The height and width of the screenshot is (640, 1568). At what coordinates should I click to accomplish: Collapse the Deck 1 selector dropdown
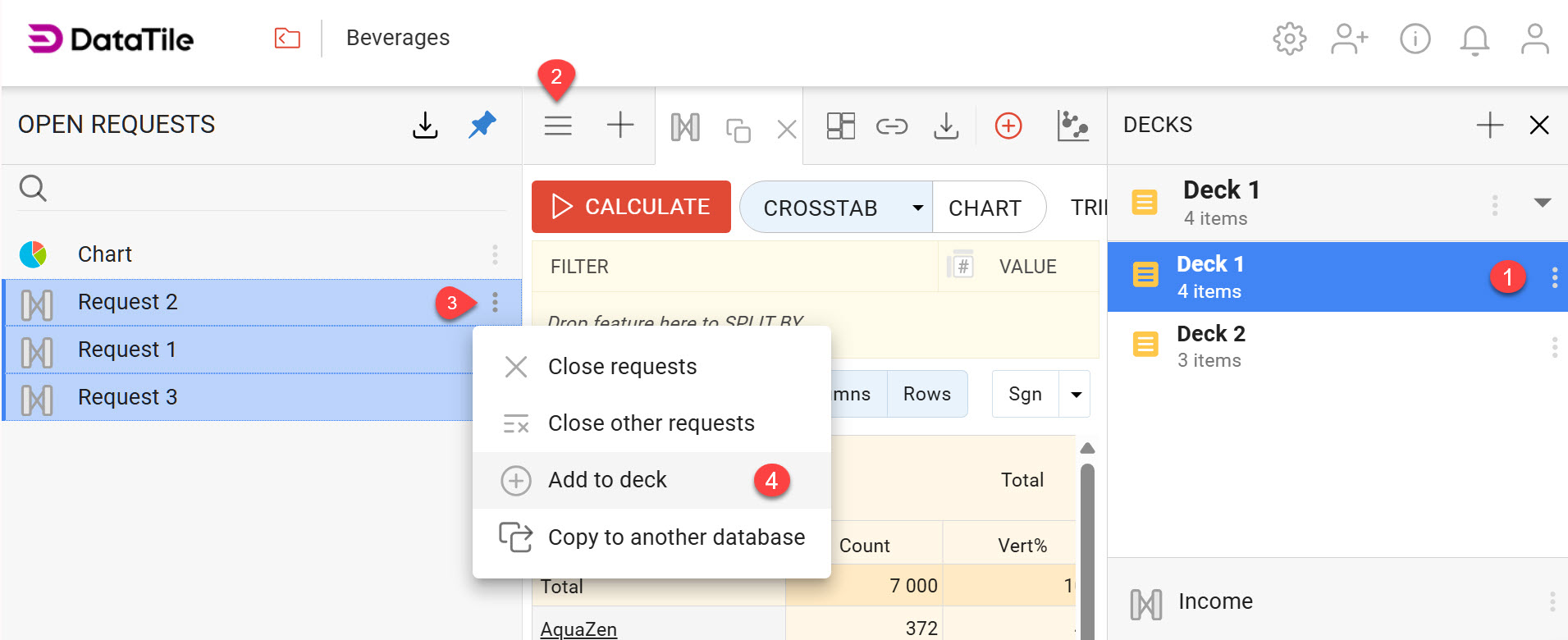pyautogui.click(x=1542, y=203)
